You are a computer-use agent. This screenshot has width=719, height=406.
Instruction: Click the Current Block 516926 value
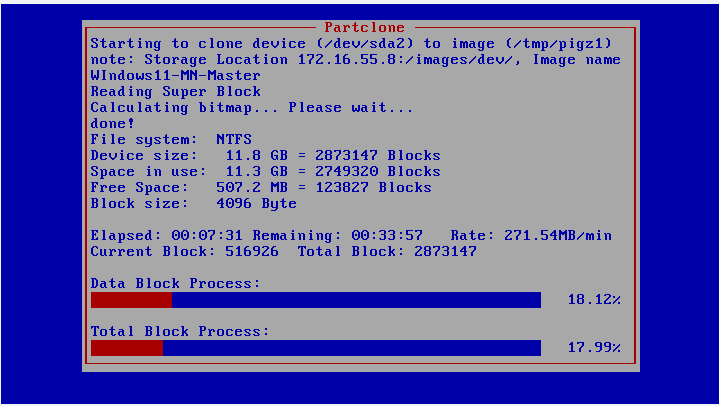(252, 251)
